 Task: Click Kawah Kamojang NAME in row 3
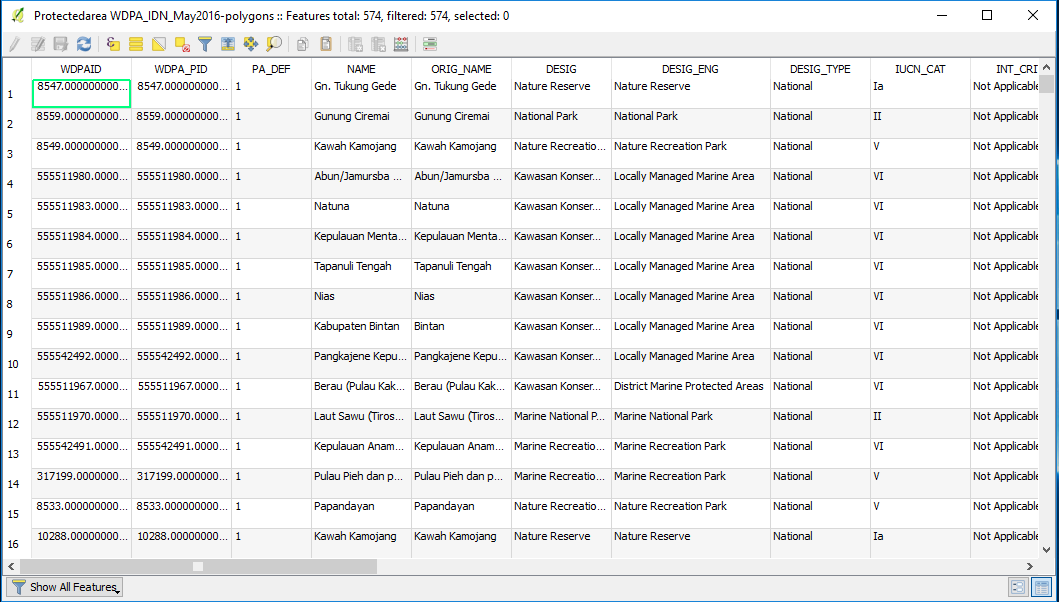[x=361, y=153]
